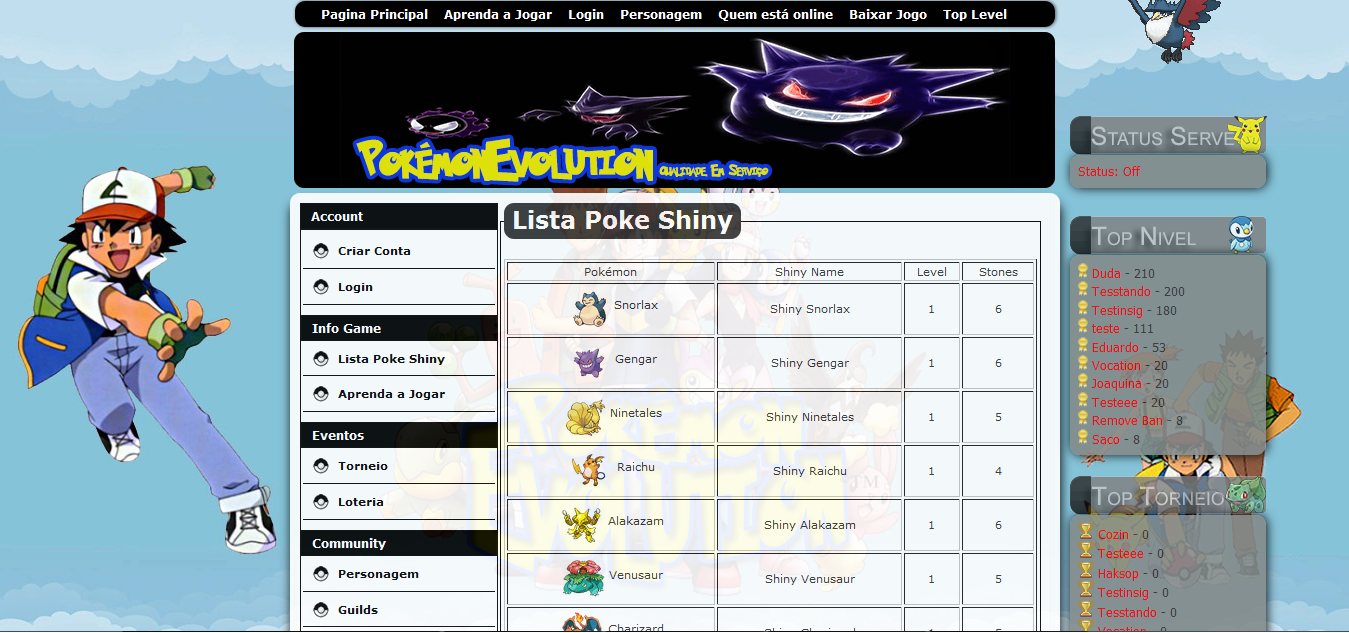The image size is (1349, 633).
Task: View the Top Level ranking page
Action: 975,15
